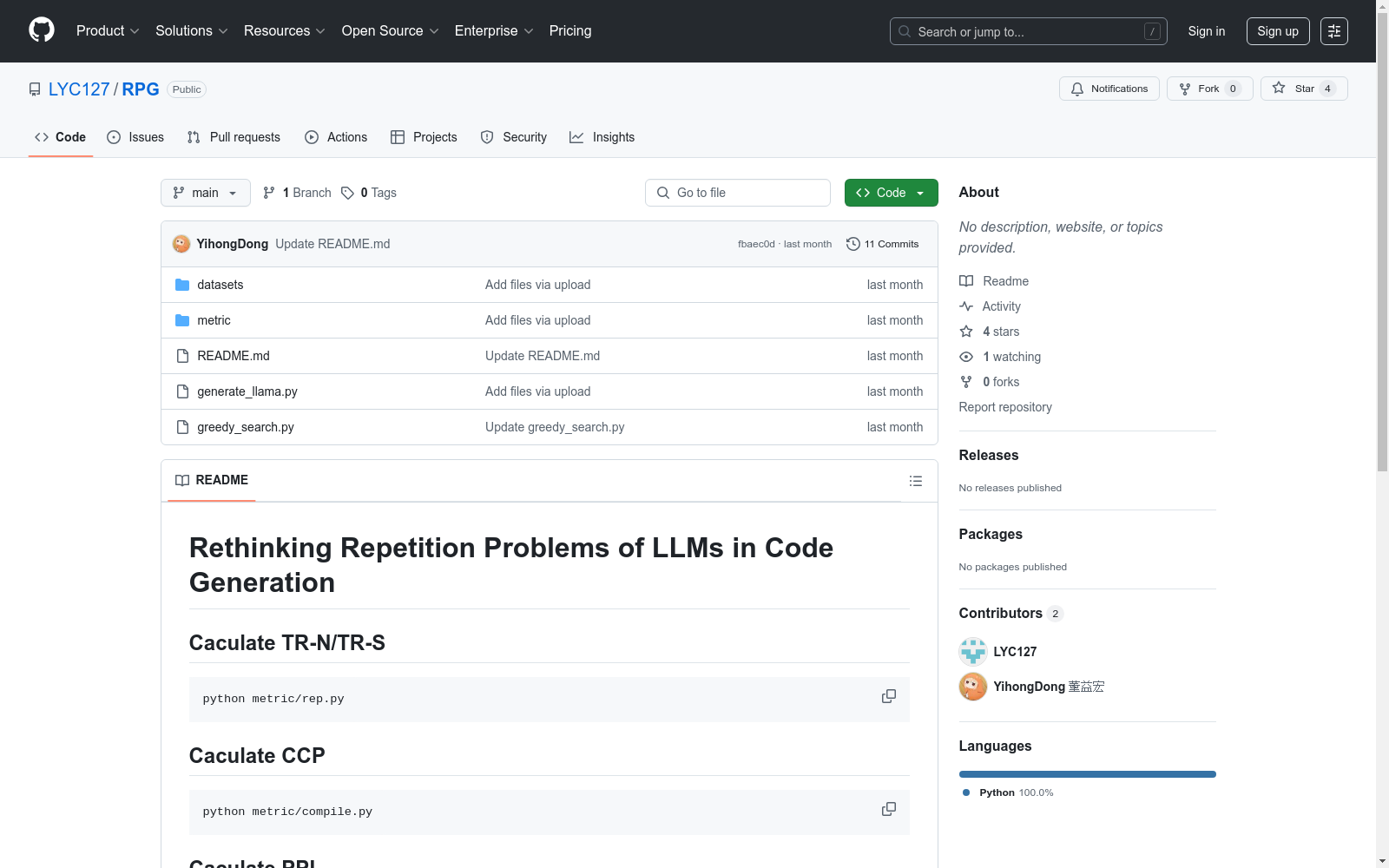Click the forks icon in About
This screenshot has height=868, width=1389.
pyautogui.click(x=966, y=382)
